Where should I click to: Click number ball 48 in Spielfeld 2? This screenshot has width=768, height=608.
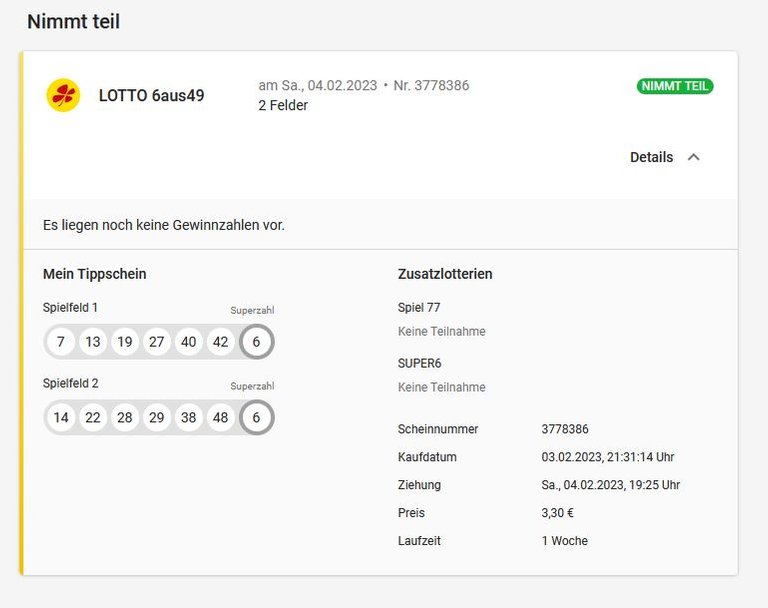[x=220, y=417]
